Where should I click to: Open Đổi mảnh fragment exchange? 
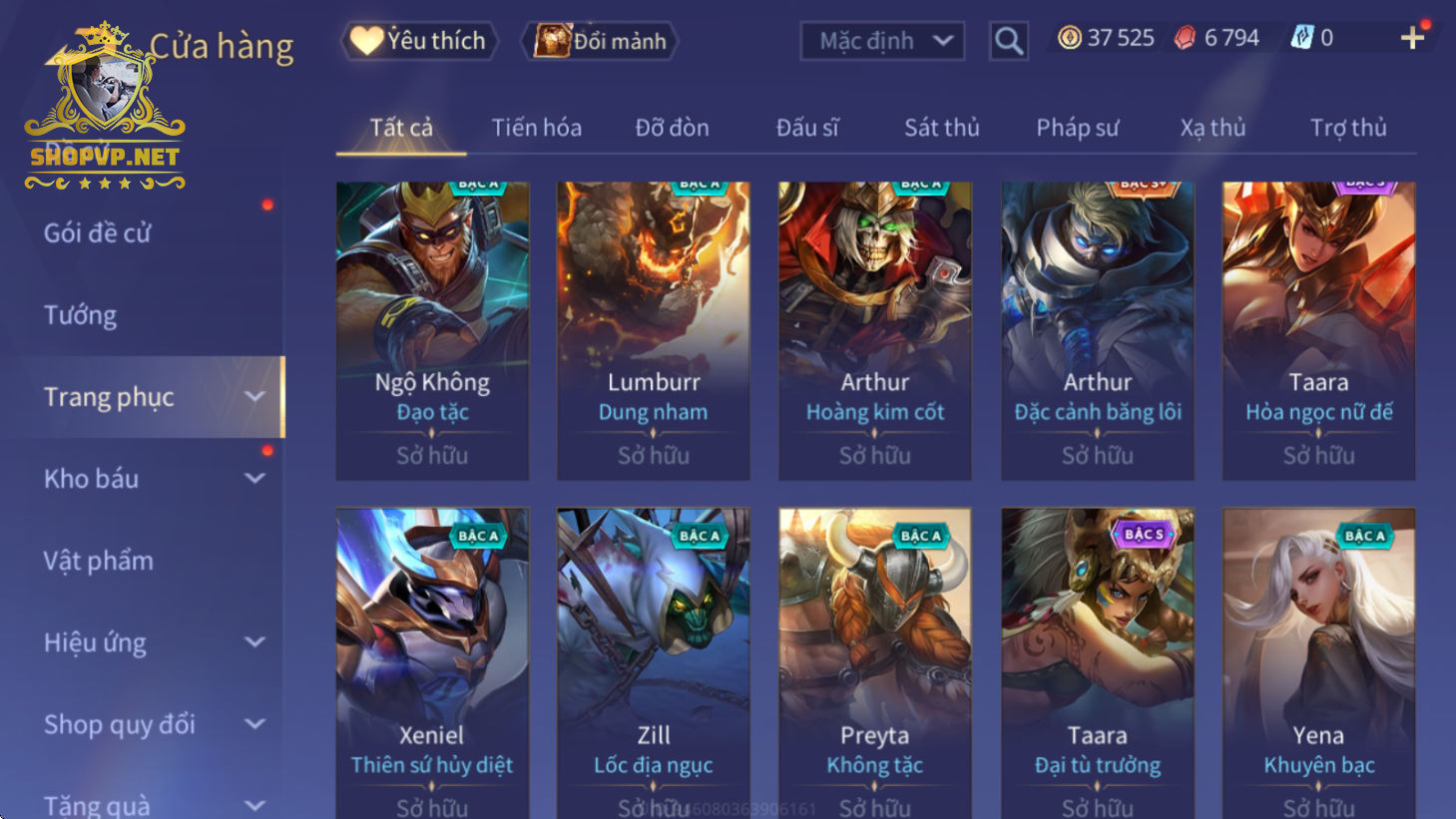600,41
